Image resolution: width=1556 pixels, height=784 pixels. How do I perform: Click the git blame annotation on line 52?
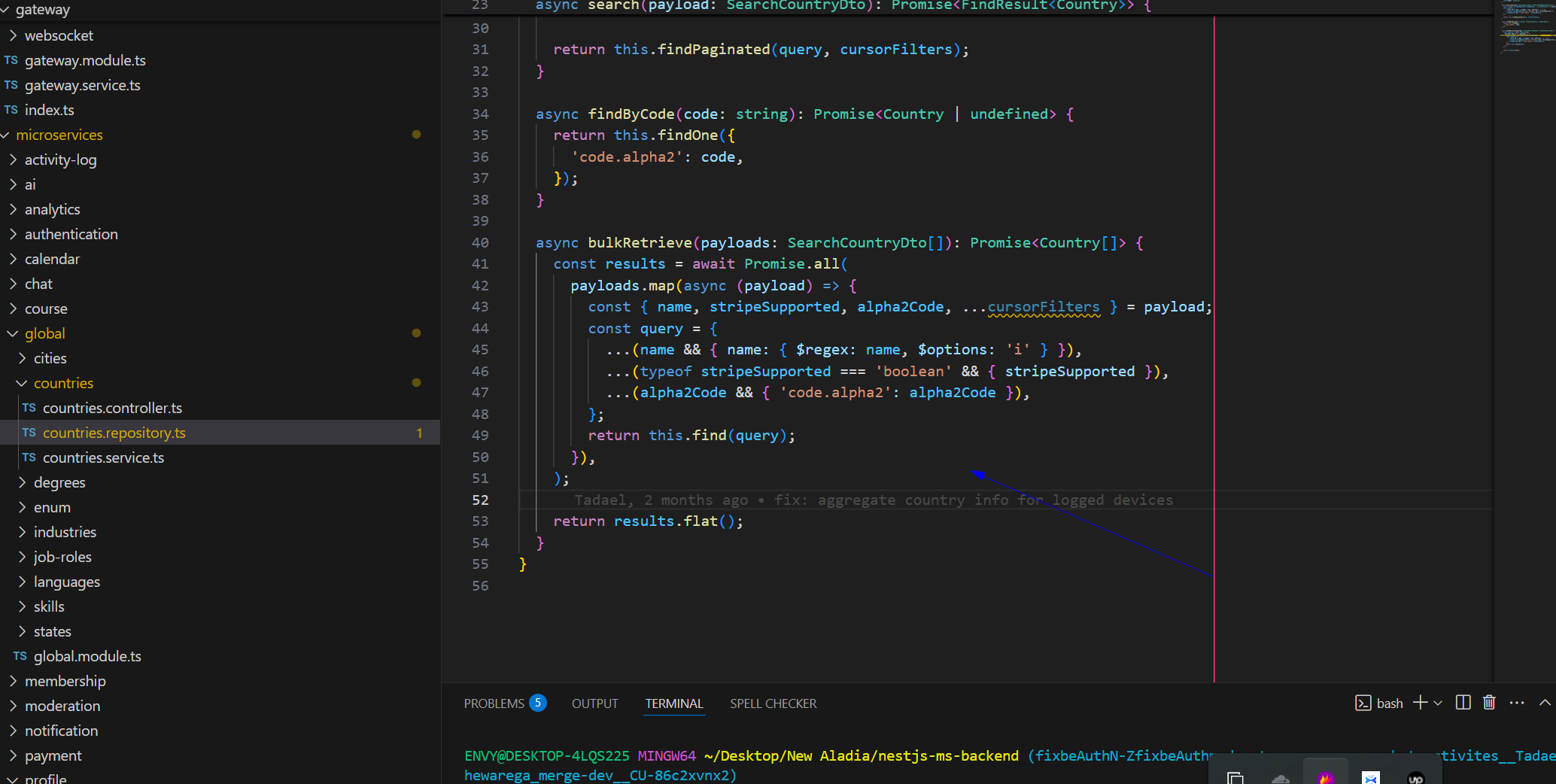tap(874, 500)
